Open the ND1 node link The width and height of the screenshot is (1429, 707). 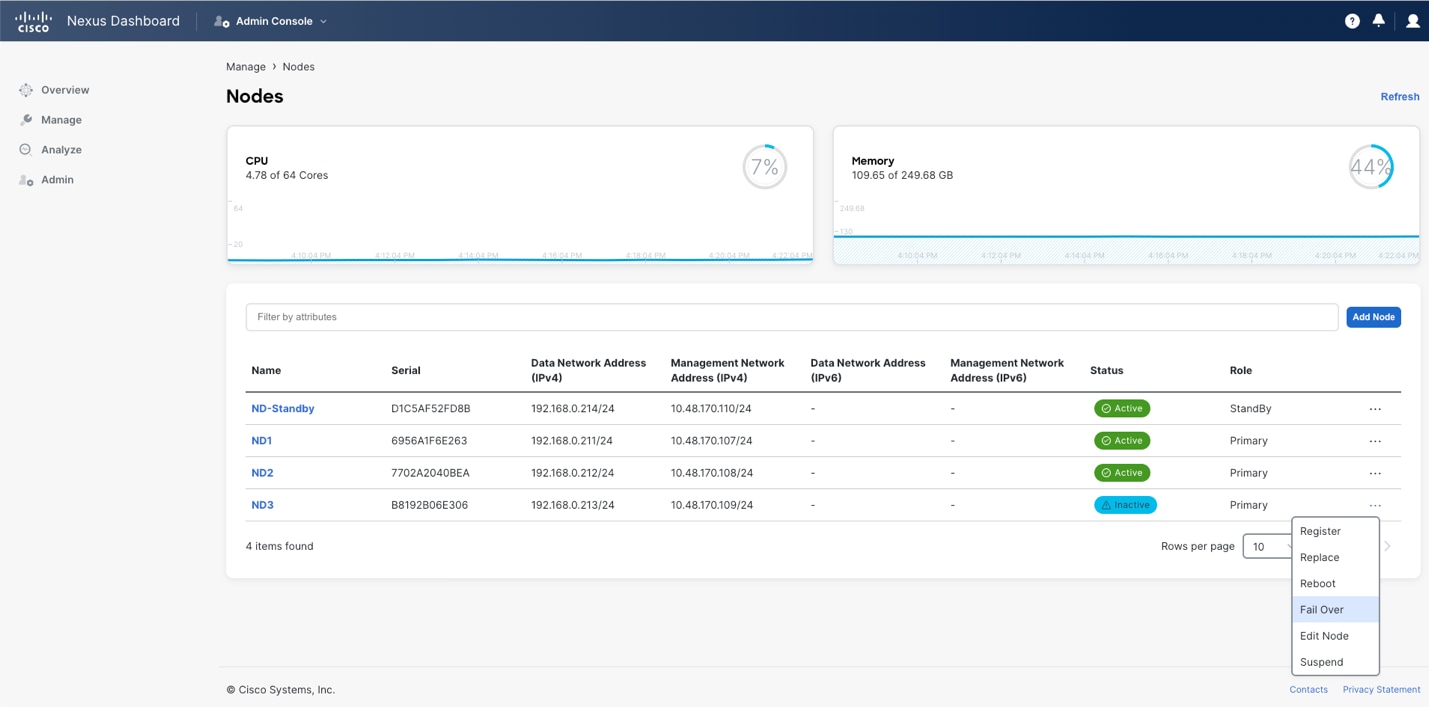pyautogui.click(x=262, y=441)
